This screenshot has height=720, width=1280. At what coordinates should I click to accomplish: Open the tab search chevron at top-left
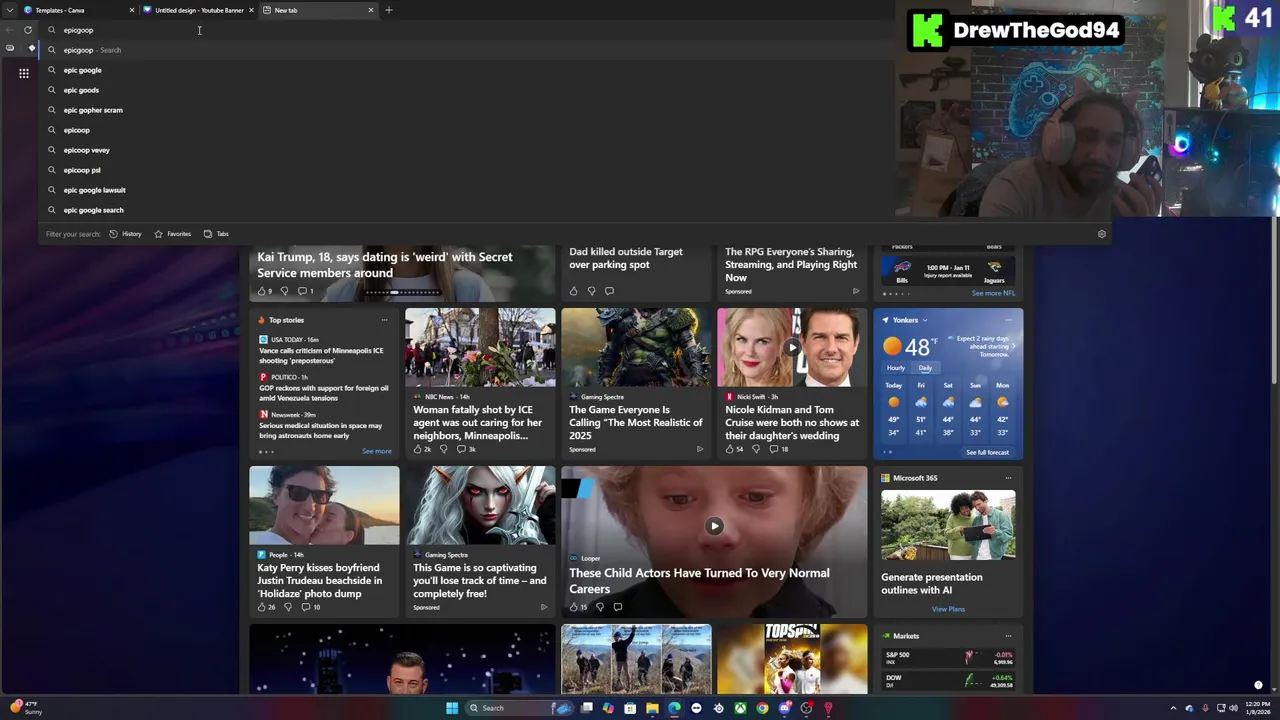coord(10,10)
